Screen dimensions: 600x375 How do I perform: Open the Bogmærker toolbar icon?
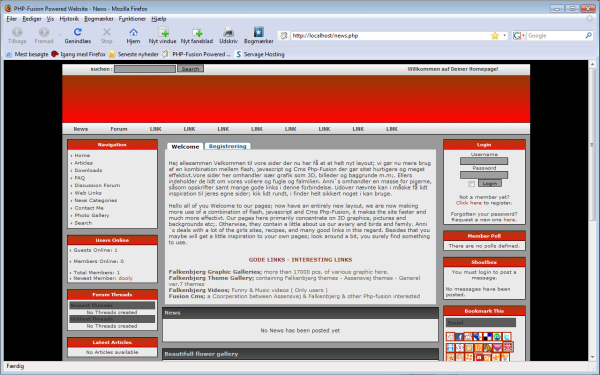click(x=259, y=35)
